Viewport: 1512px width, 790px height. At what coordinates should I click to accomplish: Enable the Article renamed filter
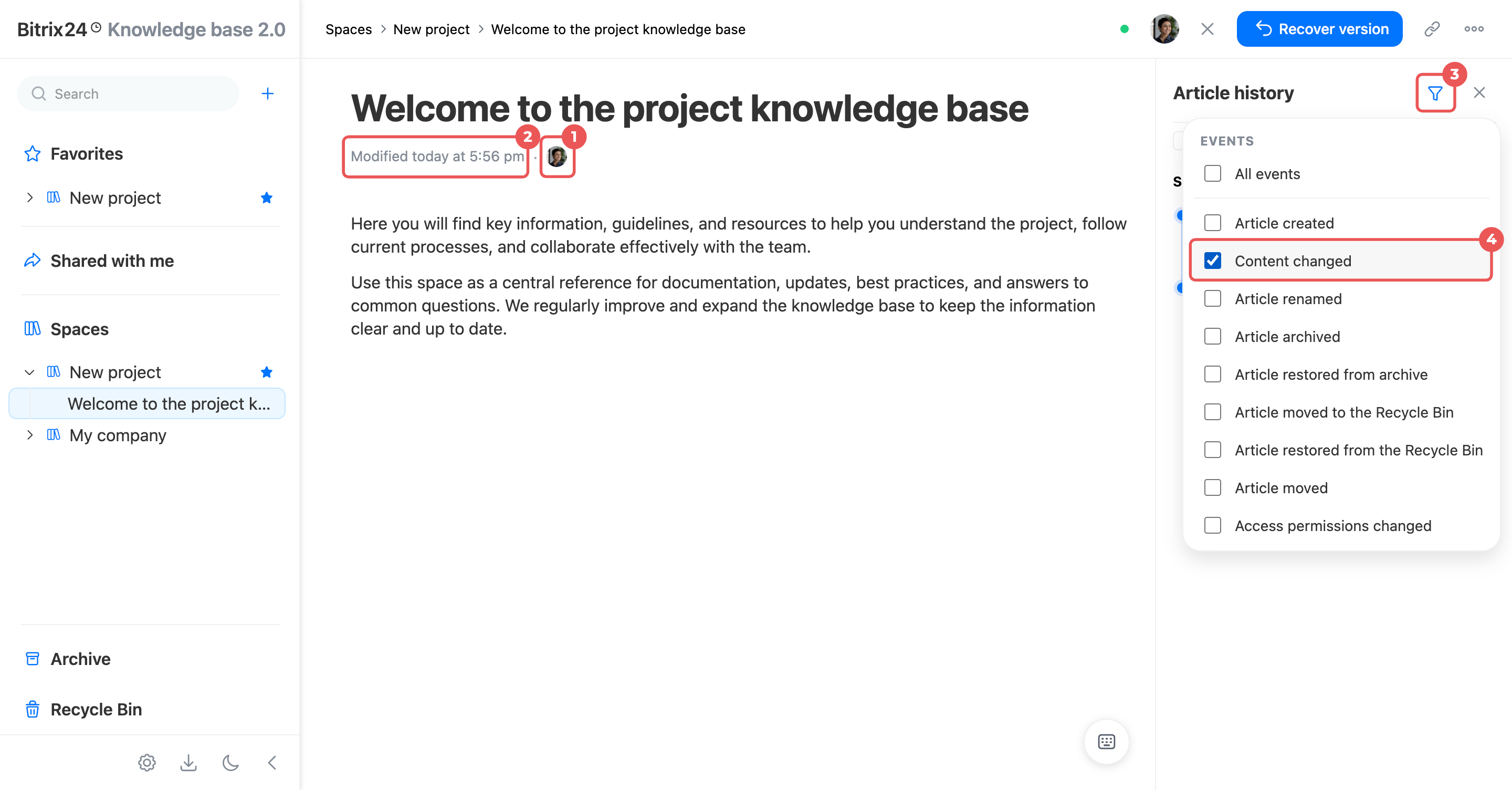(1213, 298)
